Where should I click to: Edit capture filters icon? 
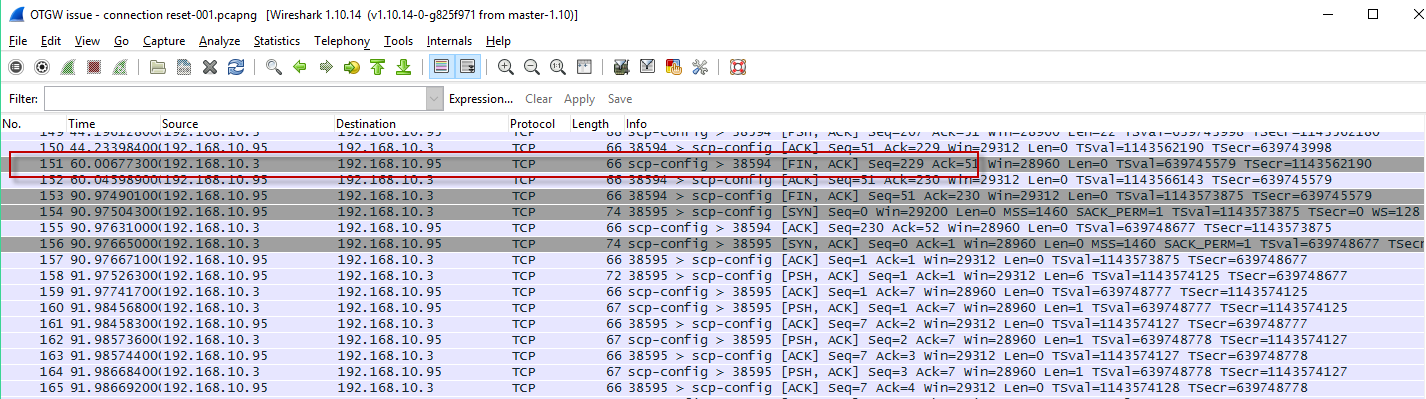[x=622, y=67]
